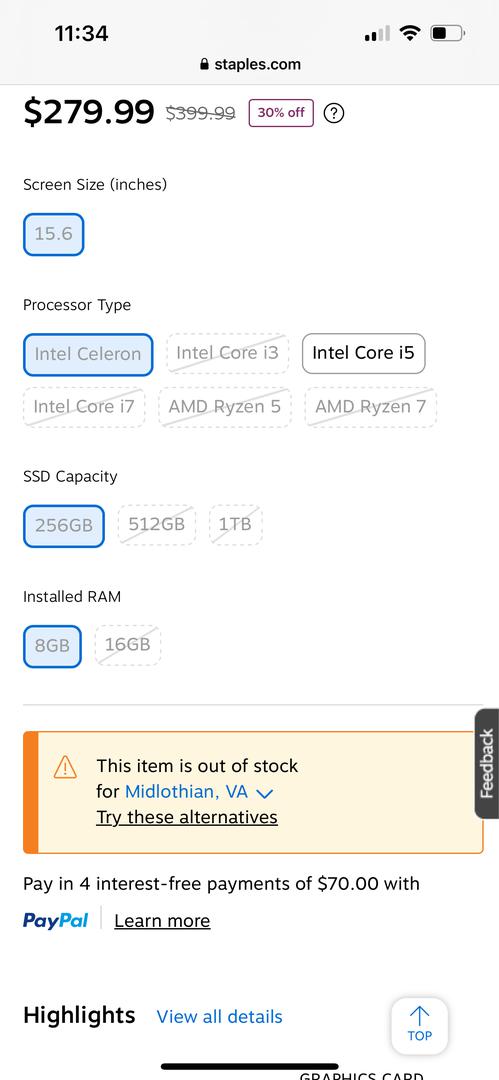The width and height of the screenshot is (499, 1080).
Task: Click the price info question mark icon
Action: click(x=334, y=113)
